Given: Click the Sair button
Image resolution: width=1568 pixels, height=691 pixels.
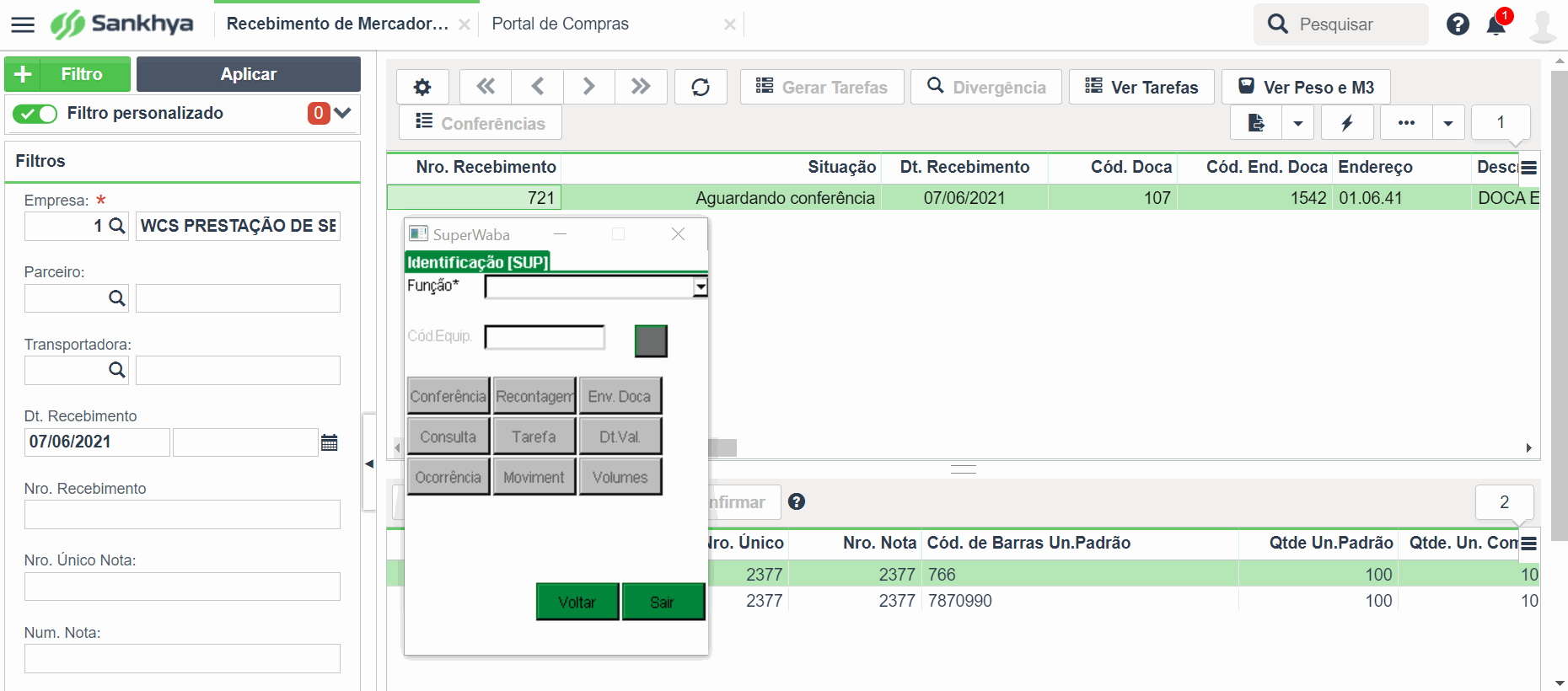Looking at the screenshot, I should [663, 602].
